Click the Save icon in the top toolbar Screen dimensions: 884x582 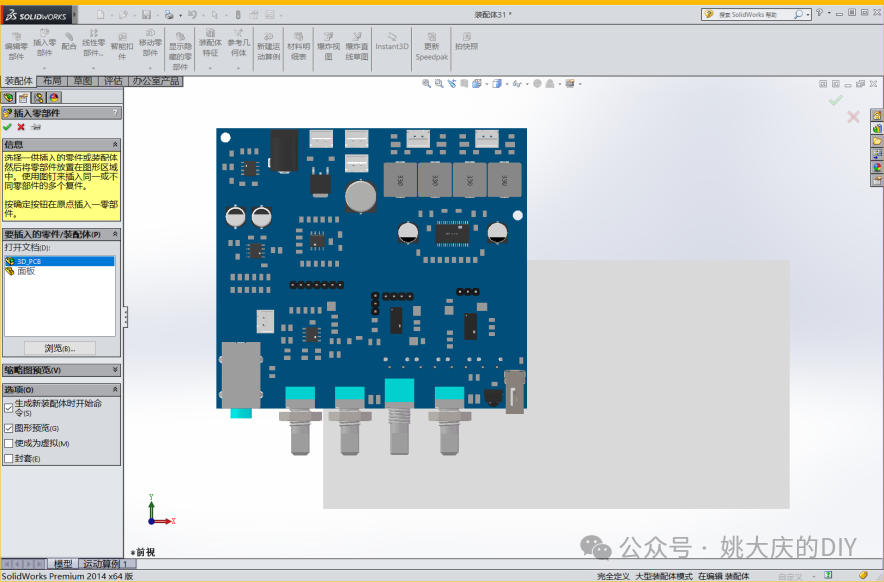pyautogui.click(x=146, y=14)
